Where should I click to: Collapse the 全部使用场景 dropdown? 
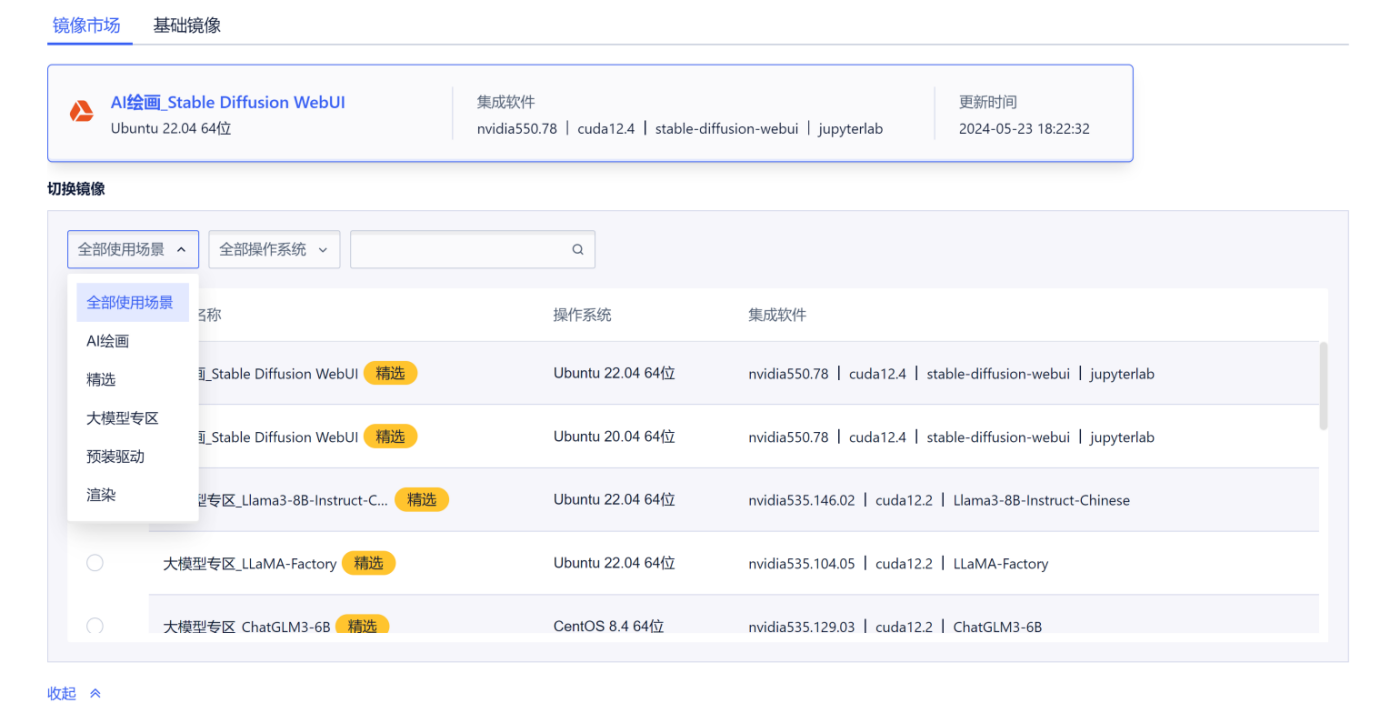(133, 250)
